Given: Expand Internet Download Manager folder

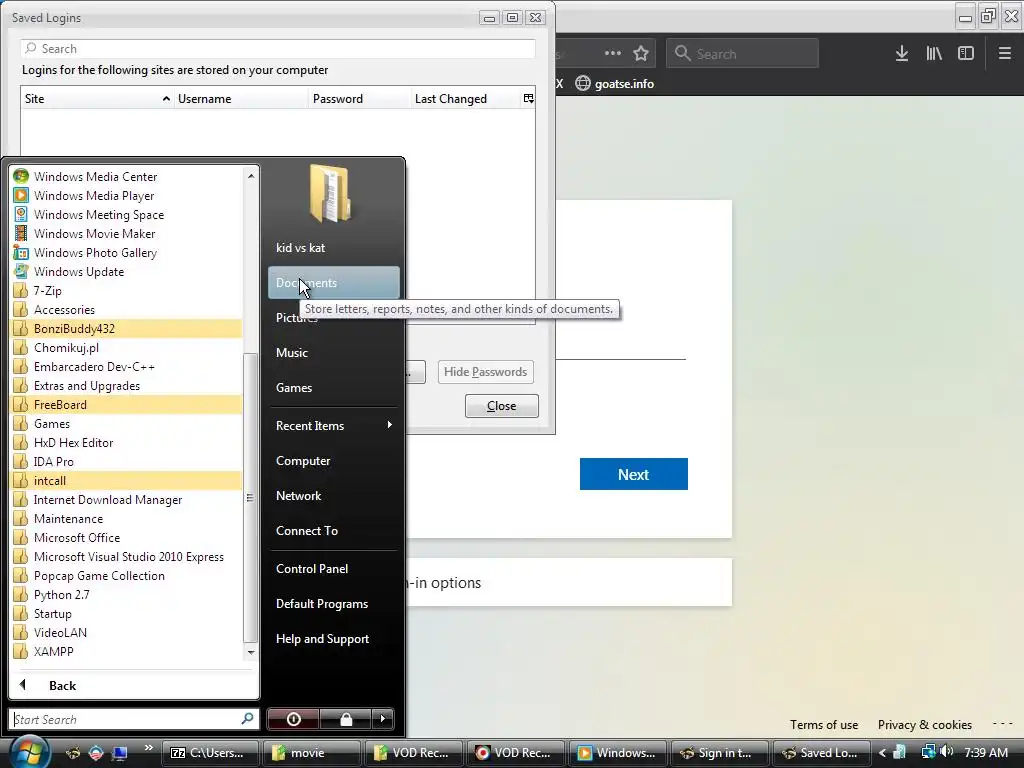Looking at the screenshot, I should click(127, 500).
